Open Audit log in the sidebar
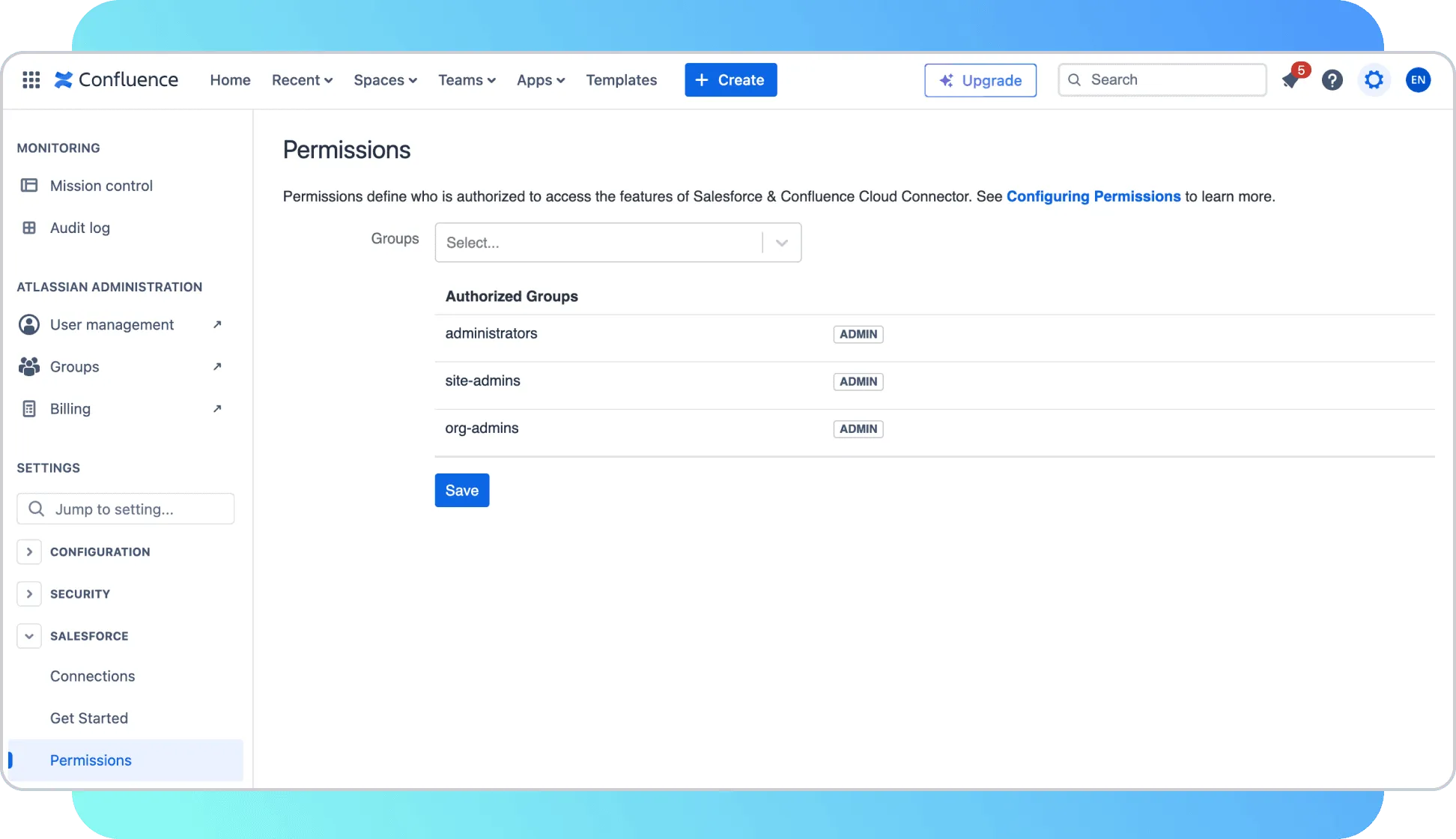Image resolution: width=1456 pixels, height=839 pixels. pos(80,228)
